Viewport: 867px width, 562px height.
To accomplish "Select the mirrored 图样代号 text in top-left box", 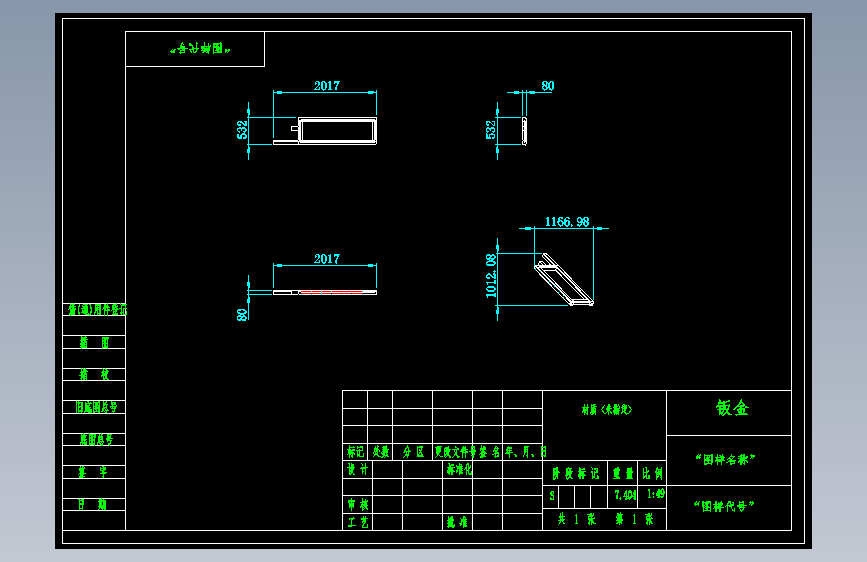I will tap(200, 49).
